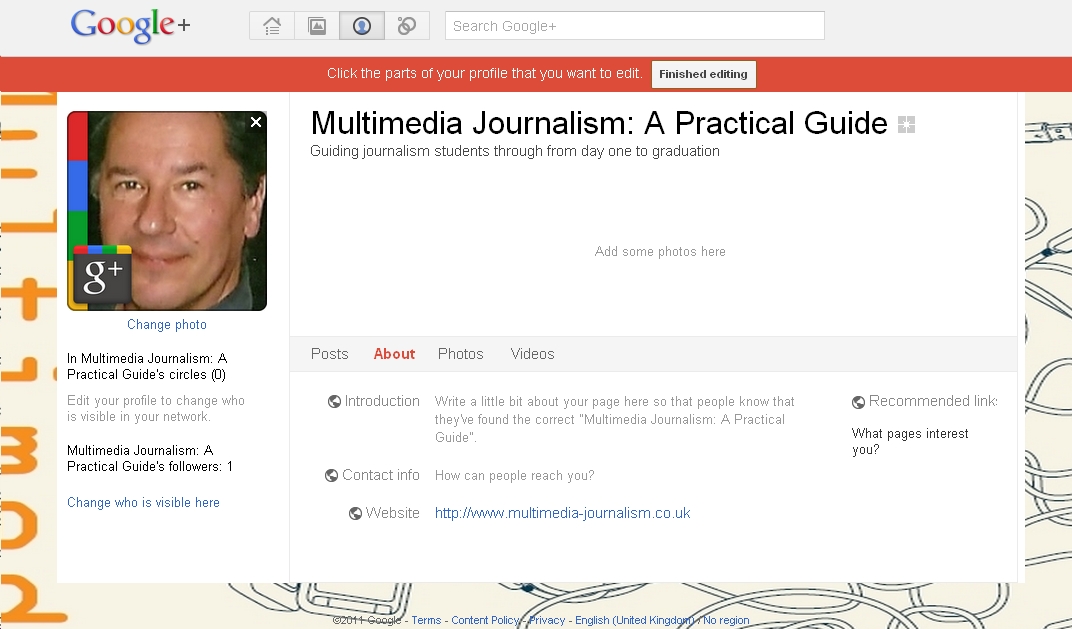Click the Change photo link
This screenshot has height=629, width=1072.
[167, 325]
